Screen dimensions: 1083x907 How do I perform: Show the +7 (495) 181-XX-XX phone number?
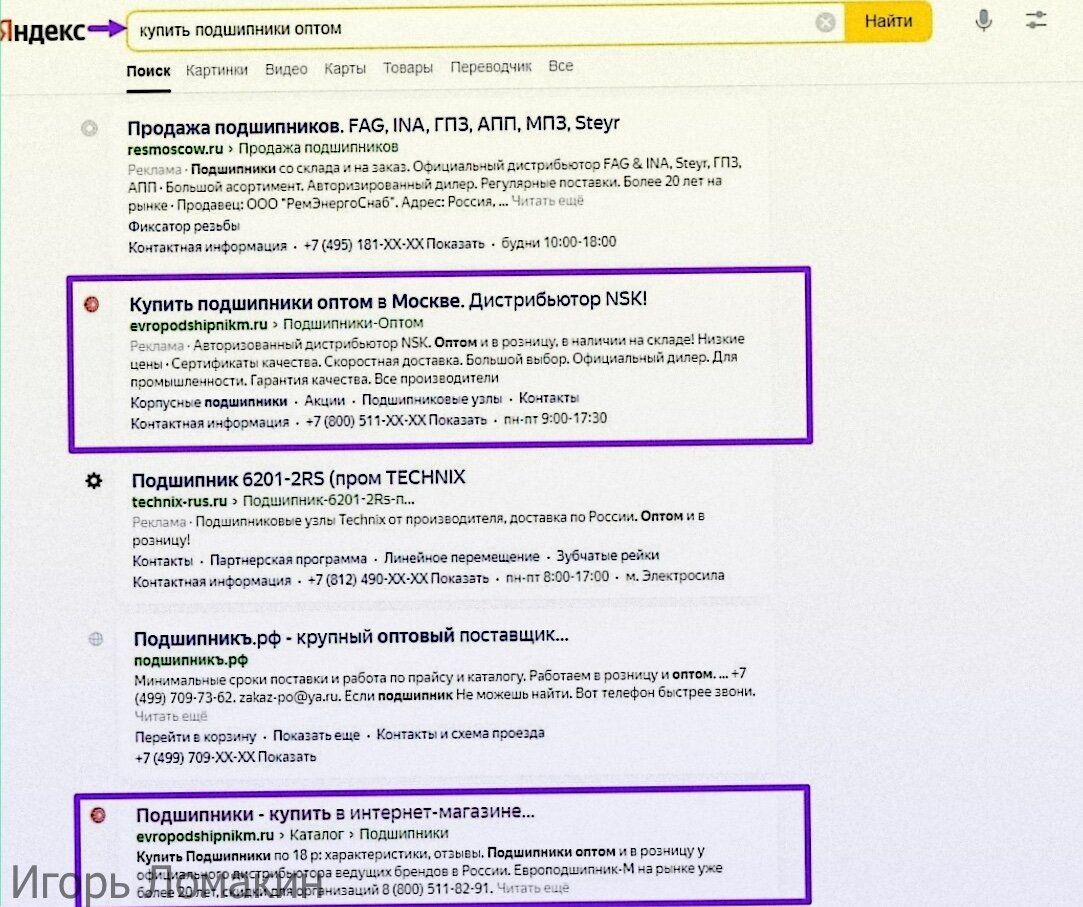pos(394,245)
